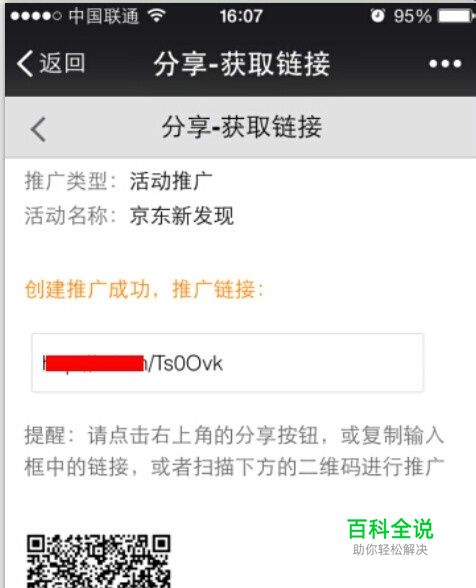The width and height of the screenshot is (476, 588).
Task: Tap the 活动推广 promotion type value
Action: tap(171, 181)
